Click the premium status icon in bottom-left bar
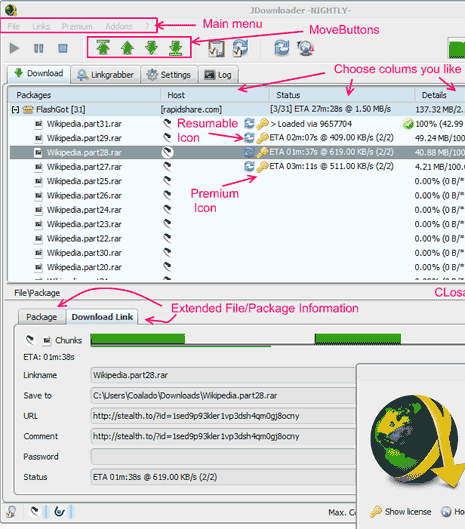465x529 pixels. pos(11,512)
